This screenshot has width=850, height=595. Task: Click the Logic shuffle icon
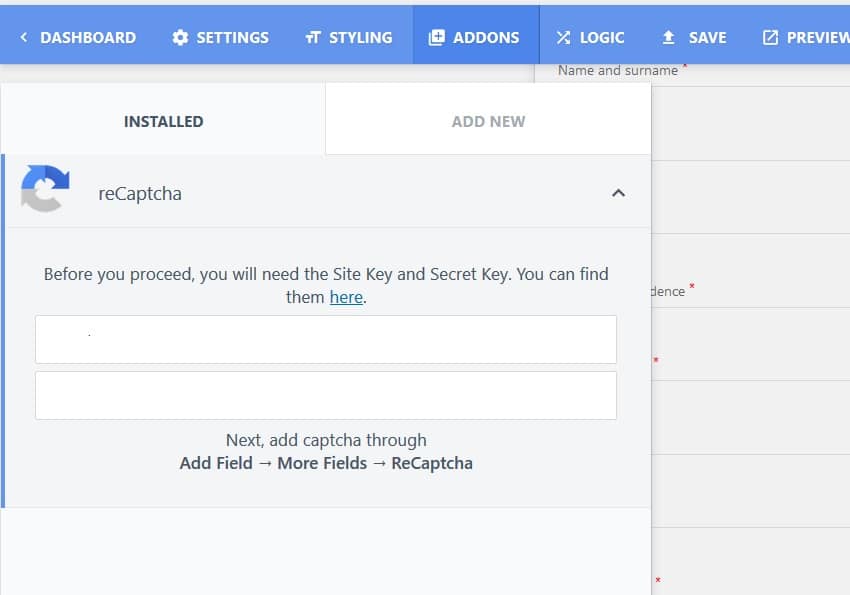point(563,37)
